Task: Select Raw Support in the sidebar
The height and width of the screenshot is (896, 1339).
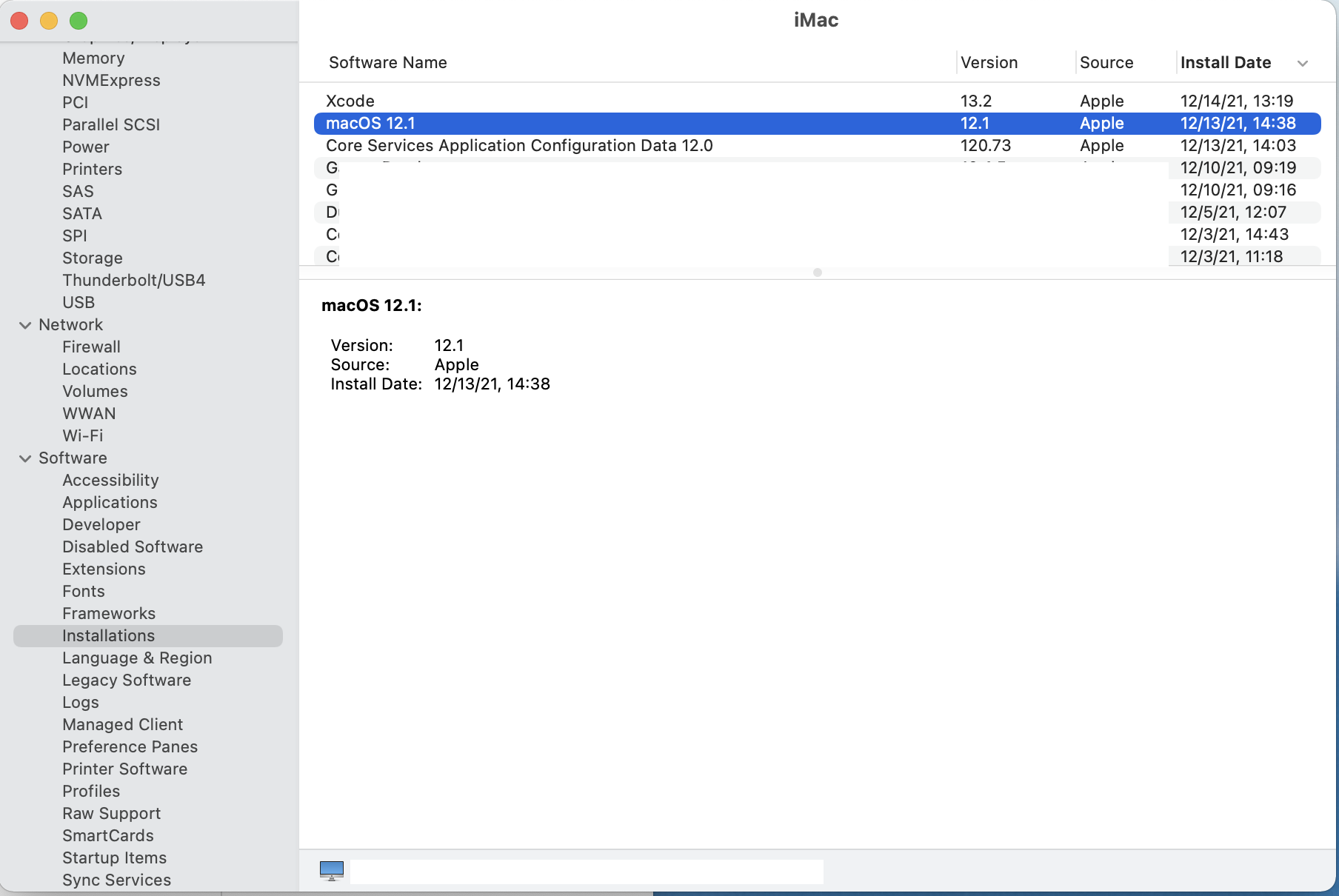Action: coord(112,814)
